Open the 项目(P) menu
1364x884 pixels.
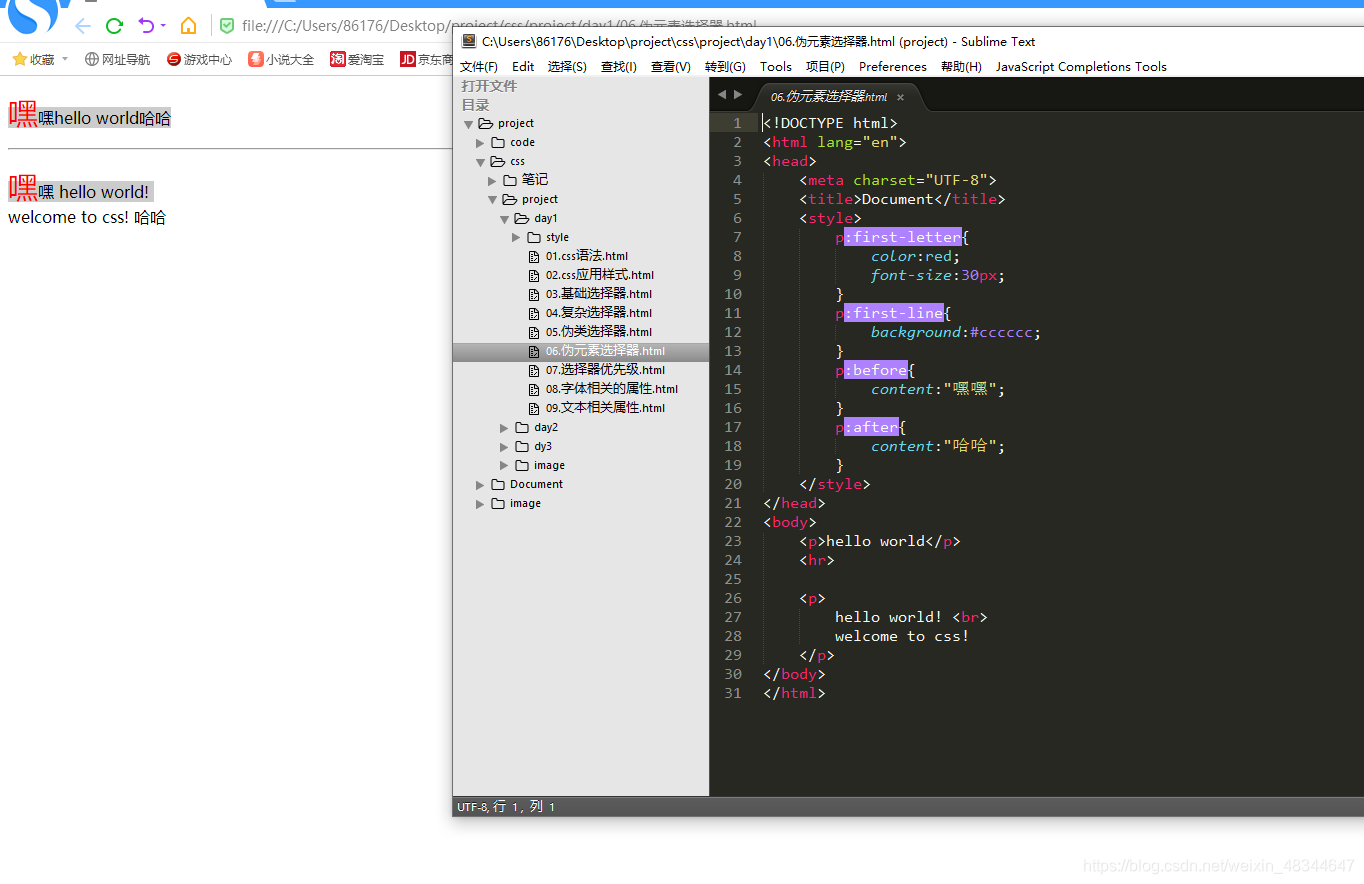coord(825,66)
